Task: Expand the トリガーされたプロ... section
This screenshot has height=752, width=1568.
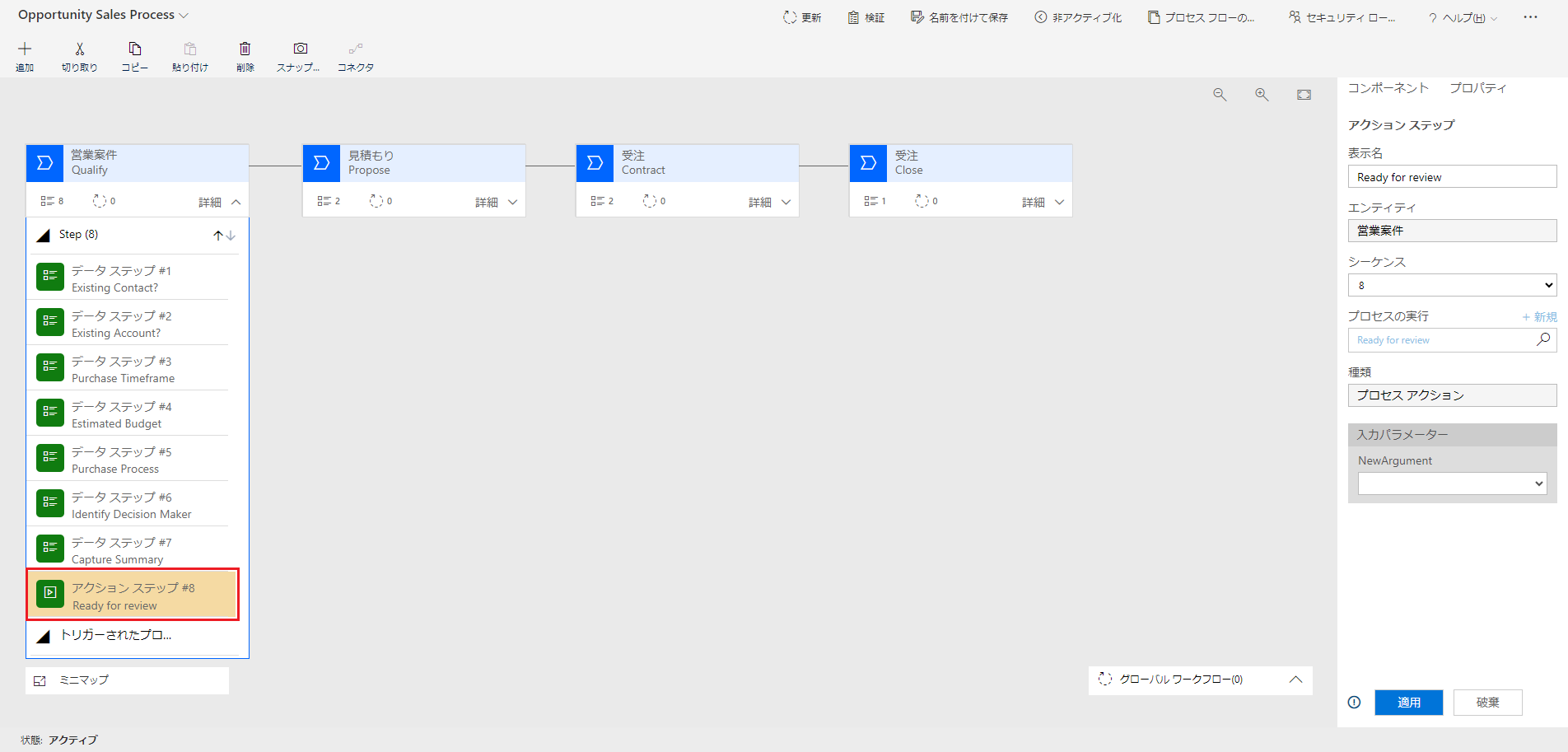Action: 44,636
